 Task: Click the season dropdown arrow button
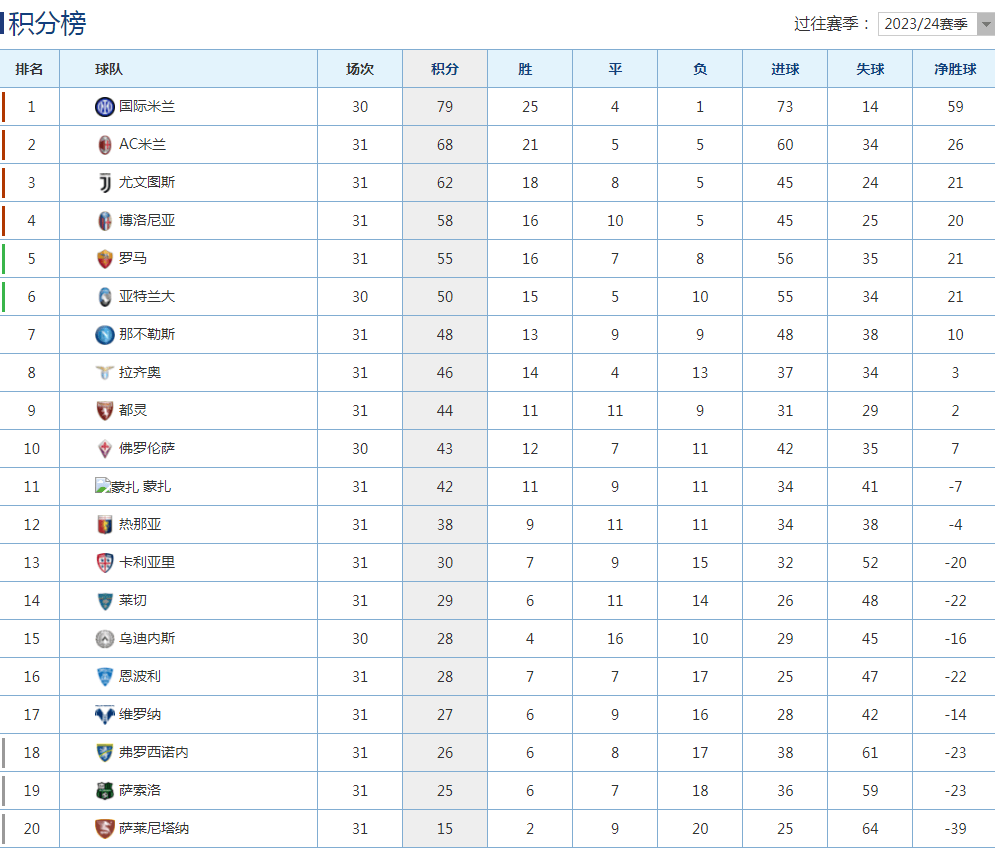985,24
